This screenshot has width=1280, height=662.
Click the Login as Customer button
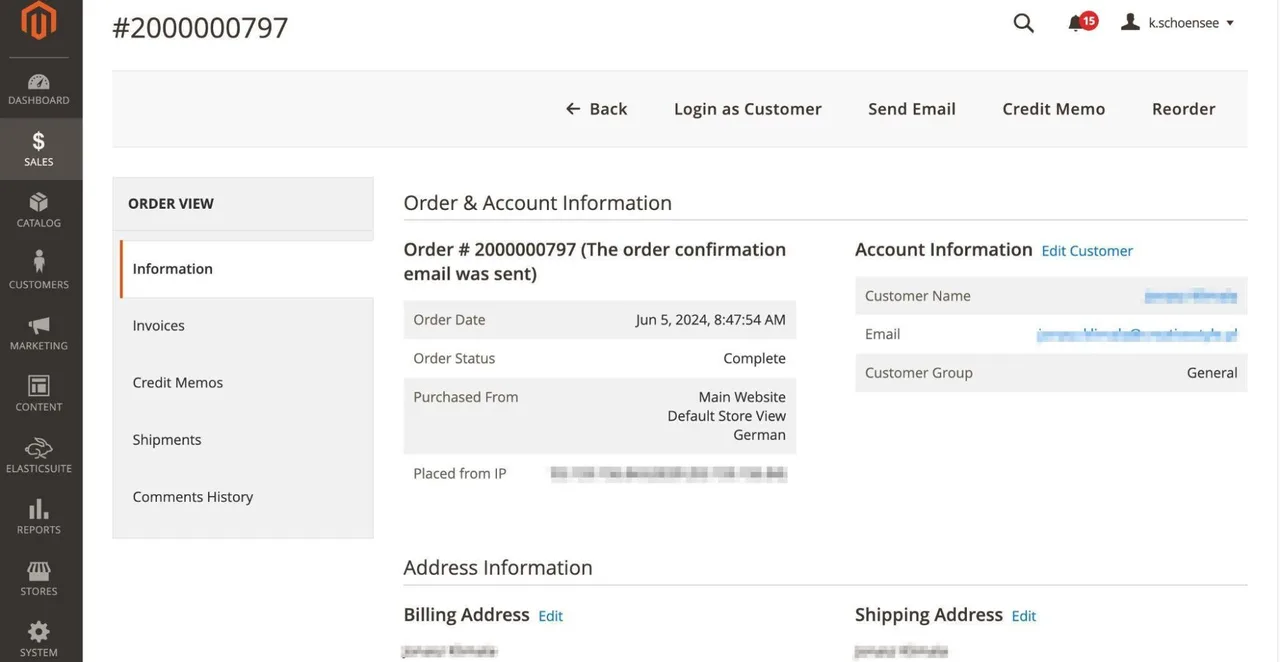point(748,109)
